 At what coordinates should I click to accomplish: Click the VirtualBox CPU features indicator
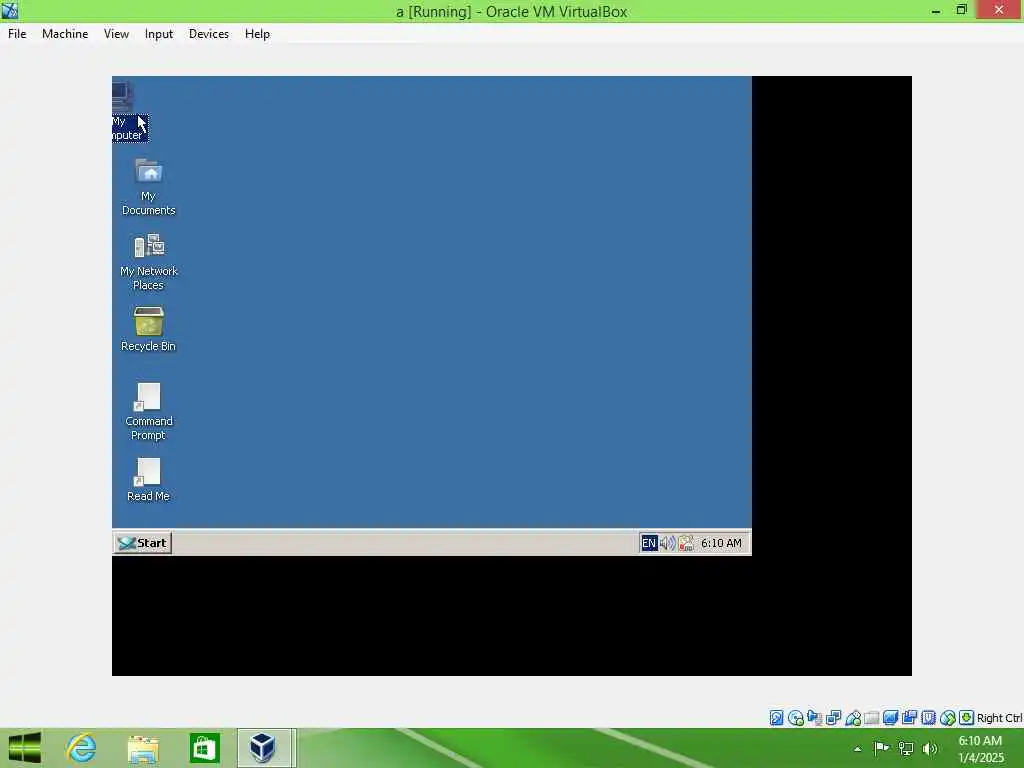tap(928, 718)
